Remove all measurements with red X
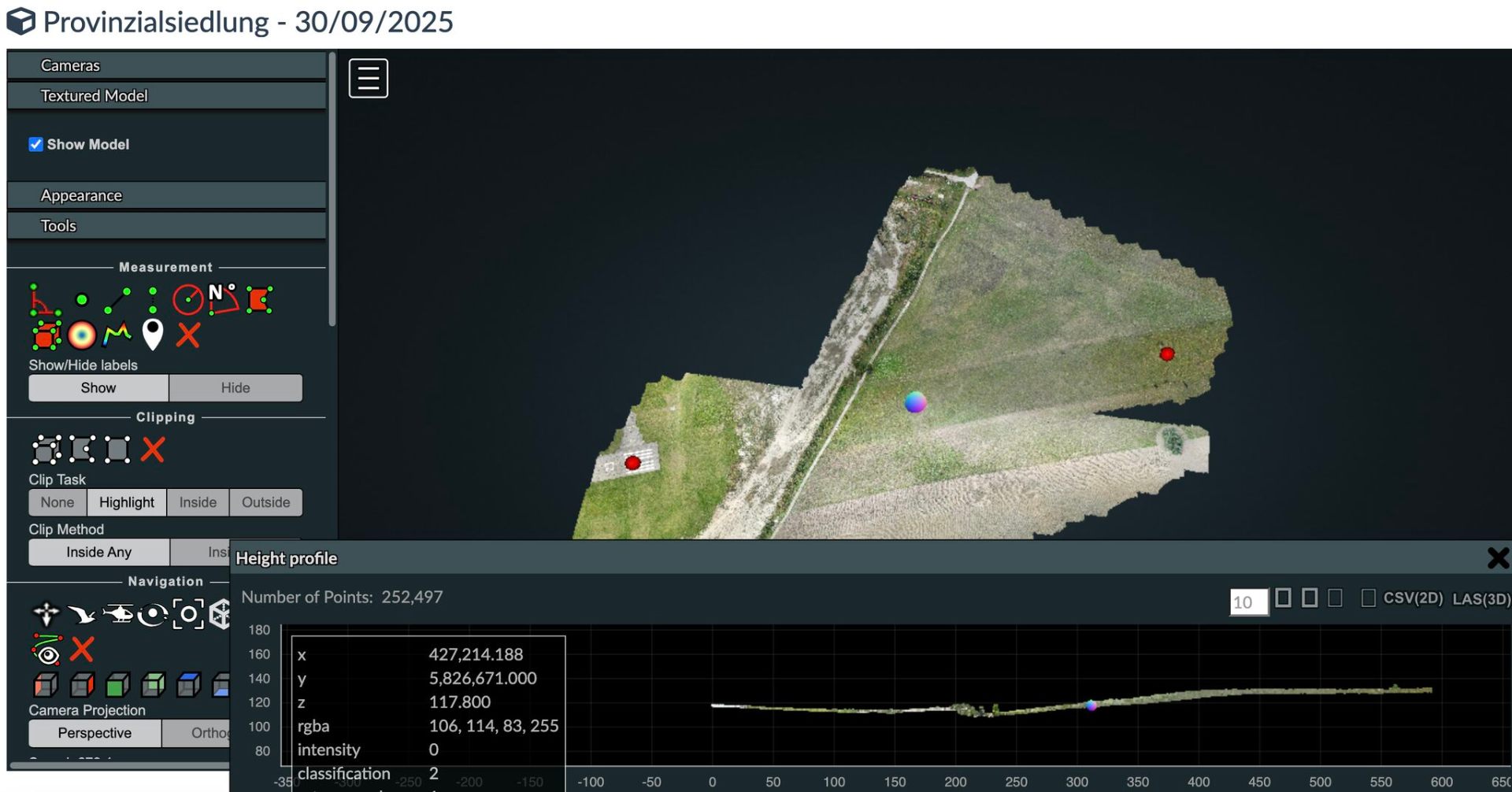The image size is (1512, 792). click(188, 335)
